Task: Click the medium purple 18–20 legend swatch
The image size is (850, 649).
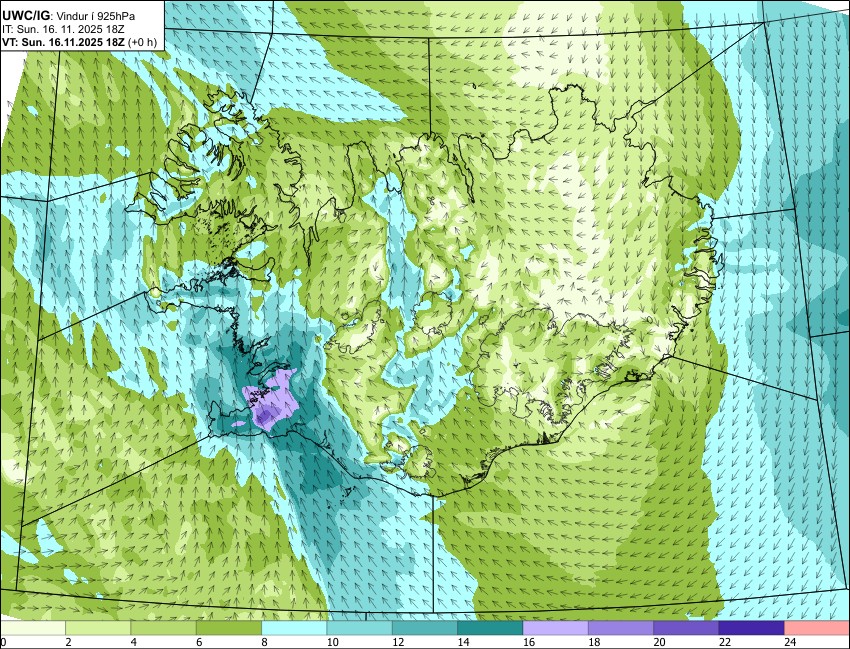Action: pyautogui.click(x=621, y=628)
